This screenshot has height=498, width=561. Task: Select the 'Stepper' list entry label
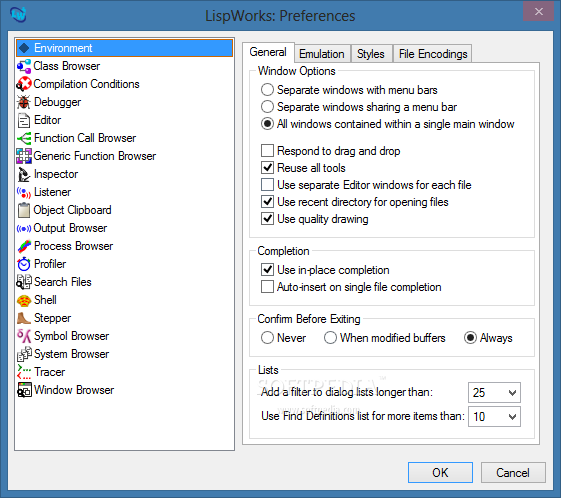click(x=53, y=318)
